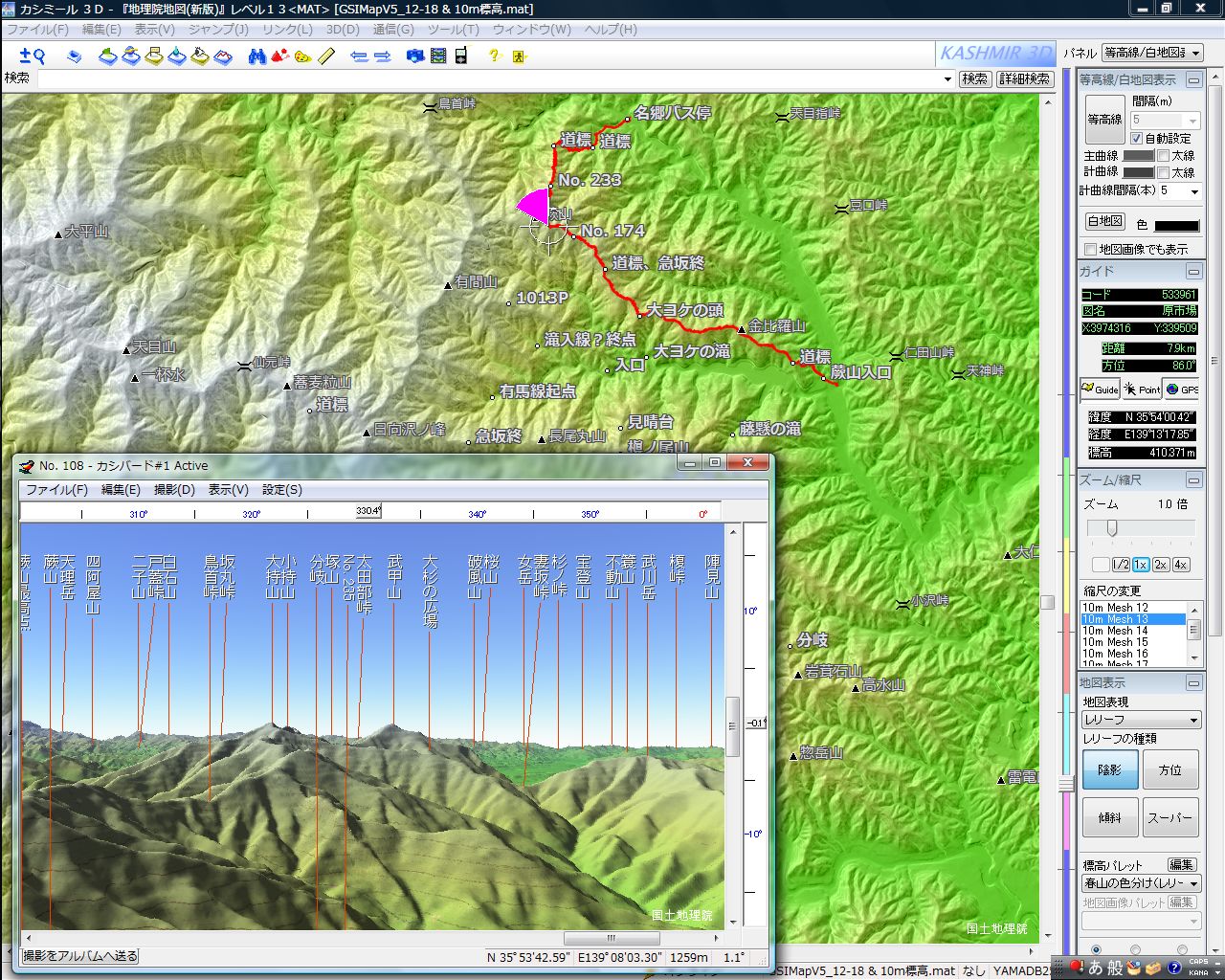Select the 1x zoom toggle
Viewport: 1225px width, 980px height.
pos(1140,565)
